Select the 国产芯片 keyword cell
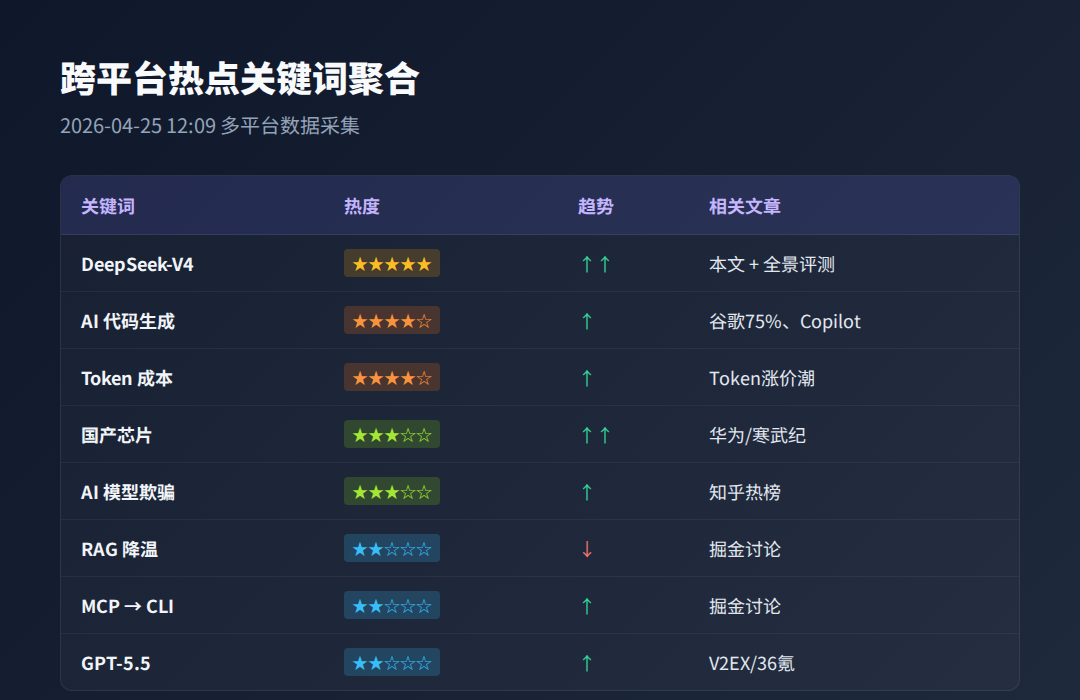The width and height of the screenshot is (1080, 700). coord(116,435)
